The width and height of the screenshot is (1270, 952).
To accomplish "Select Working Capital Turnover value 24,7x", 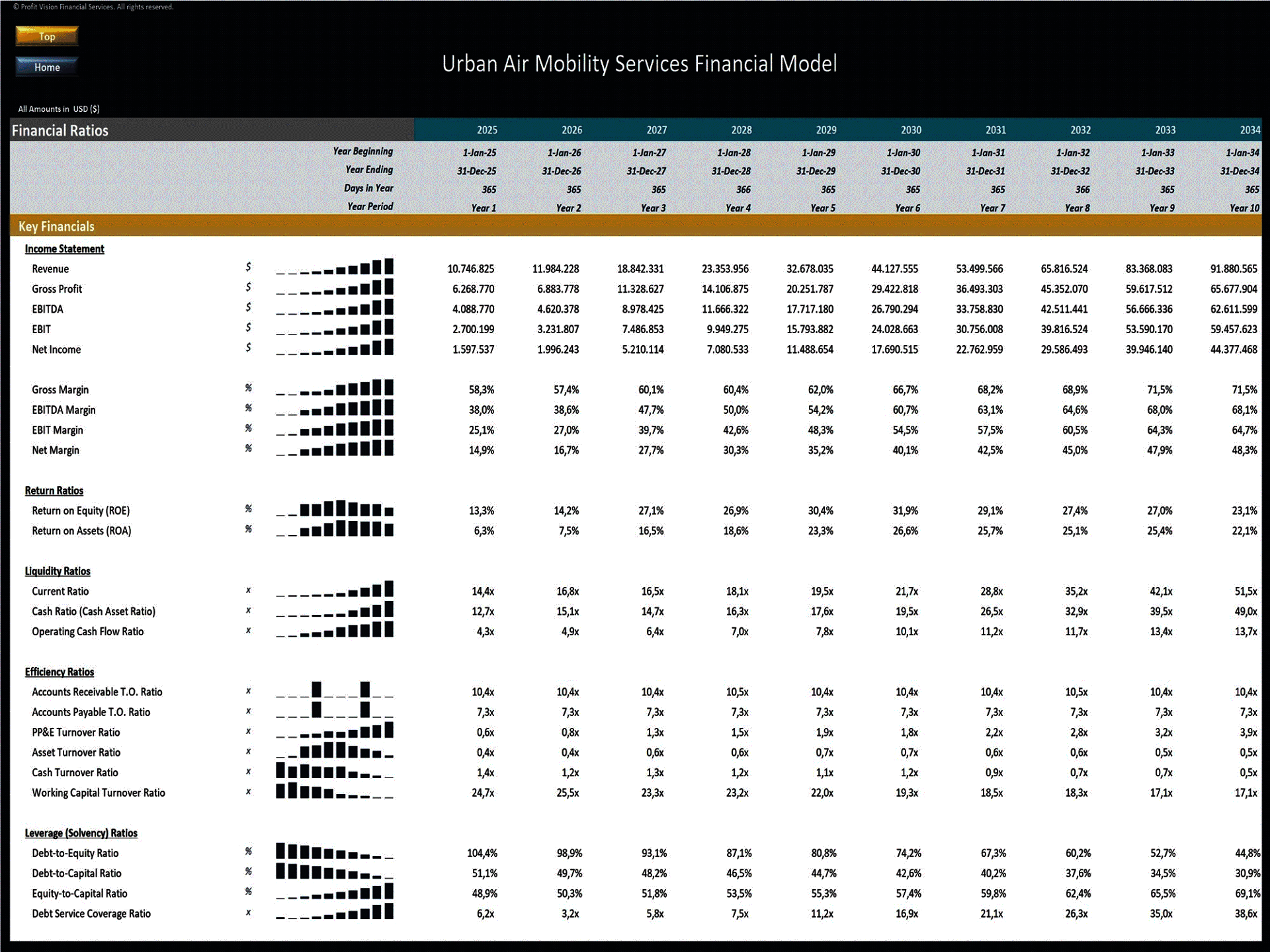I will [x=483, y=793].
